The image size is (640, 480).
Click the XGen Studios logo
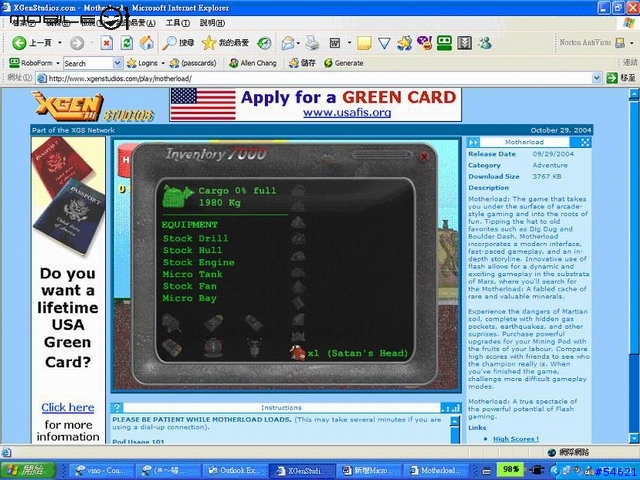(x=92, y=107)
